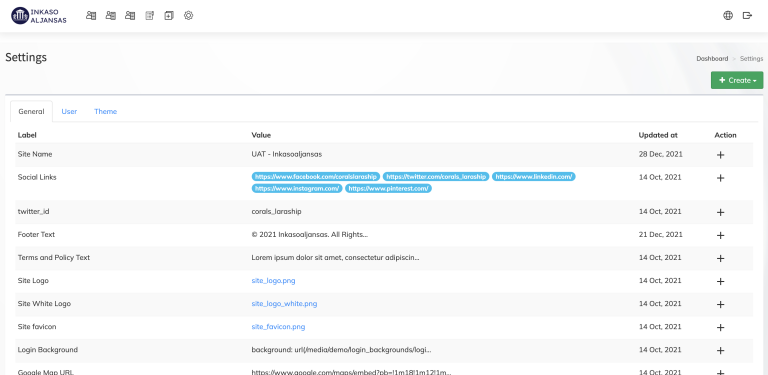
Task: Expand Login Background row plus icon
Action: [x=720, y=351]
